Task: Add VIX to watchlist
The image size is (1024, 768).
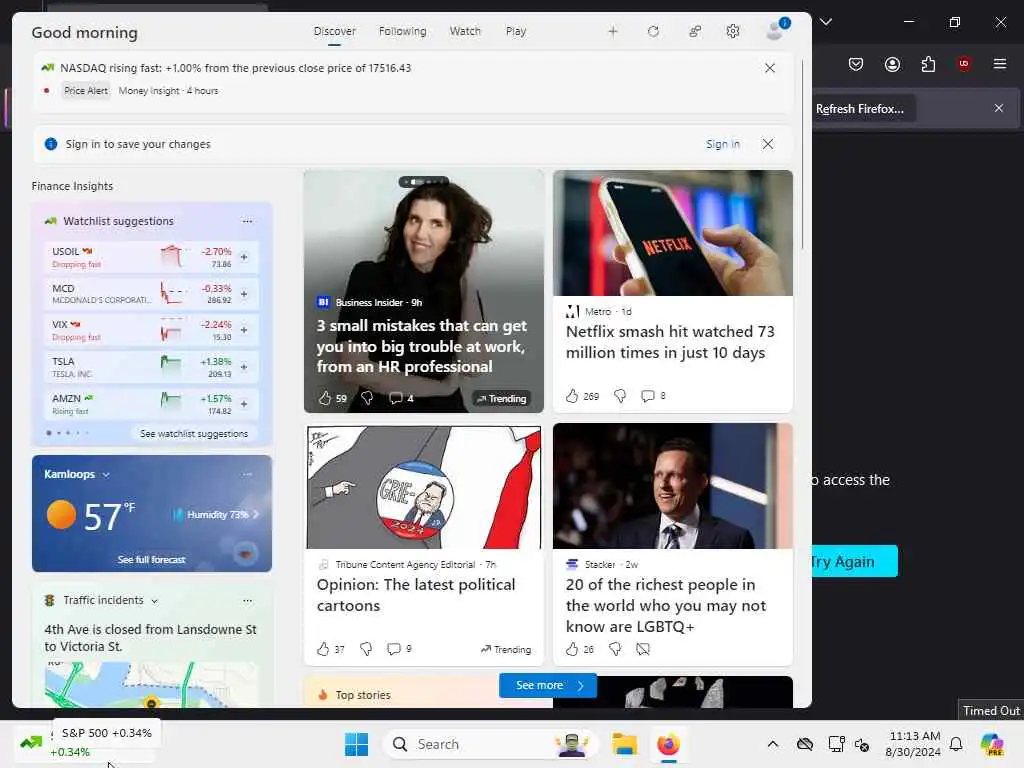Action: tap(244, 330)
